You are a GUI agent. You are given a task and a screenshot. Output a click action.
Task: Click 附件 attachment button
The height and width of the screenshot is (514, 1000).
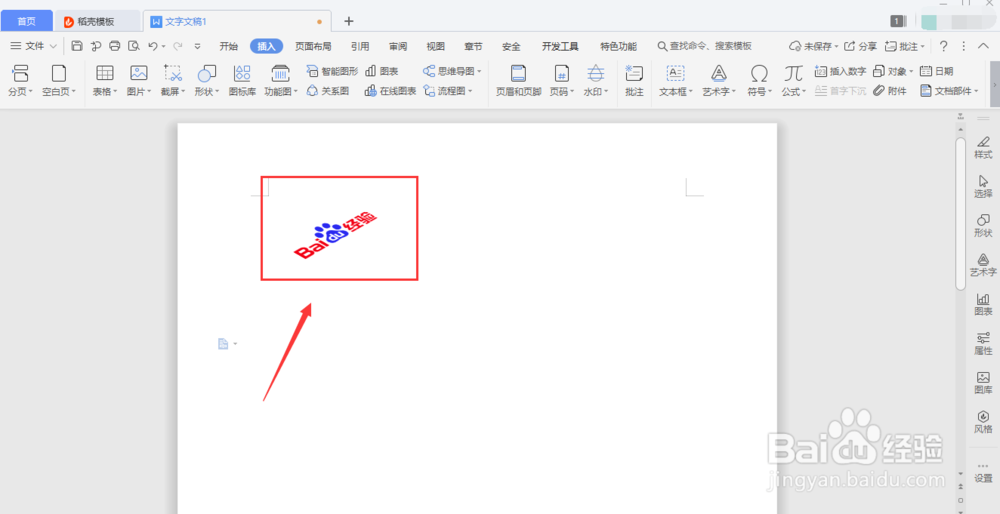point(890,91)
